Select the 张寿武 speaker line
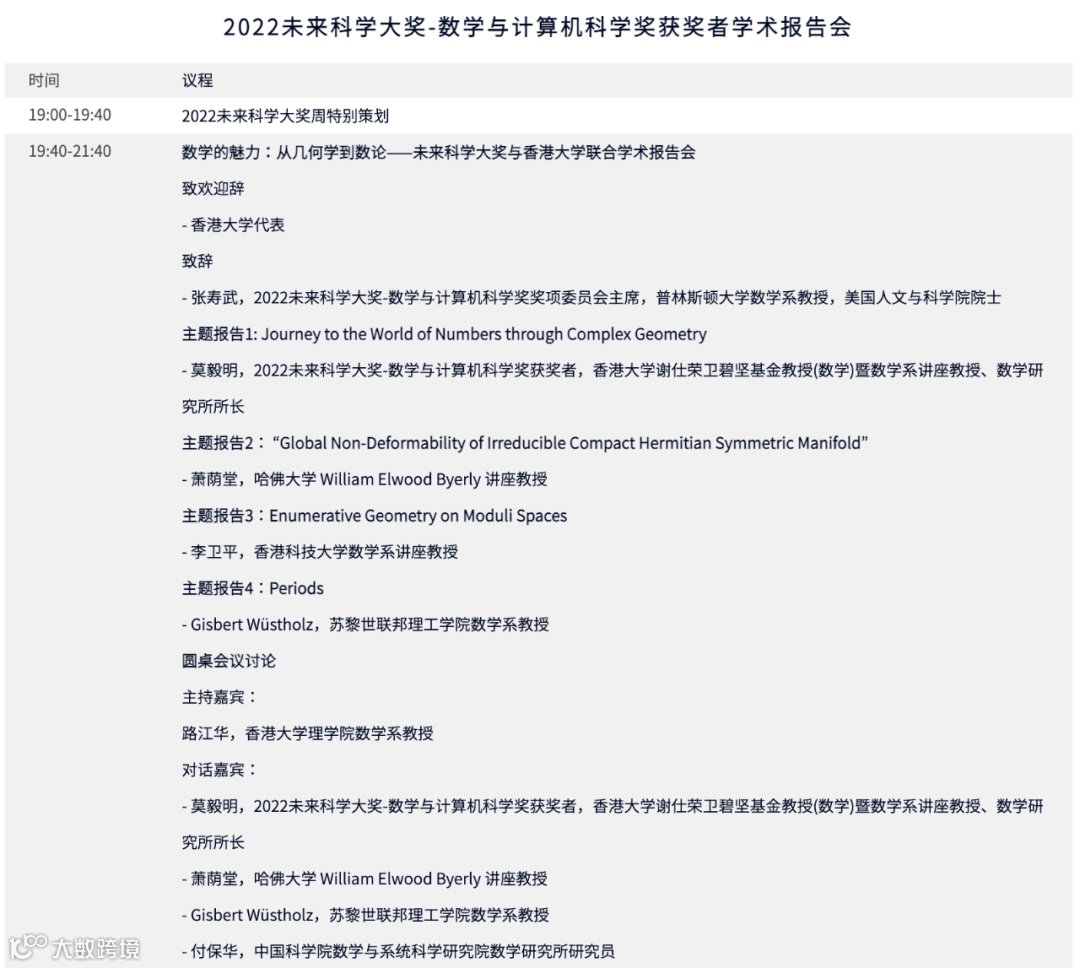The height and width of the screenshot is (968, 1080). [x=591, y=298]
